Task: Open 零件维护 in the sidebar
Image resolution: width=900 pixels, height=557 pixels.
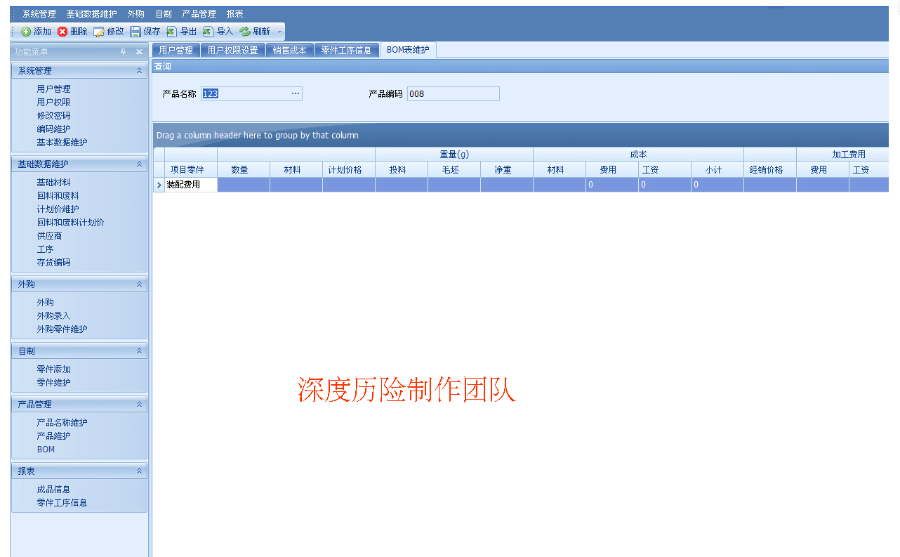Action: point(53,382)
